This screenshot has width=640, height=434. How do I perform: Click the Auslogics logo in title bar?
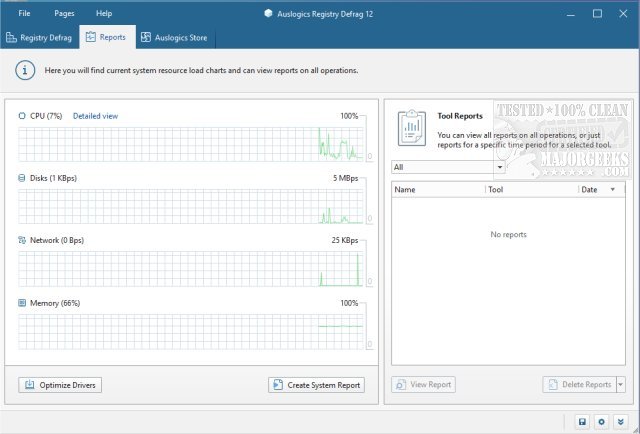click(x=269, y=13)
